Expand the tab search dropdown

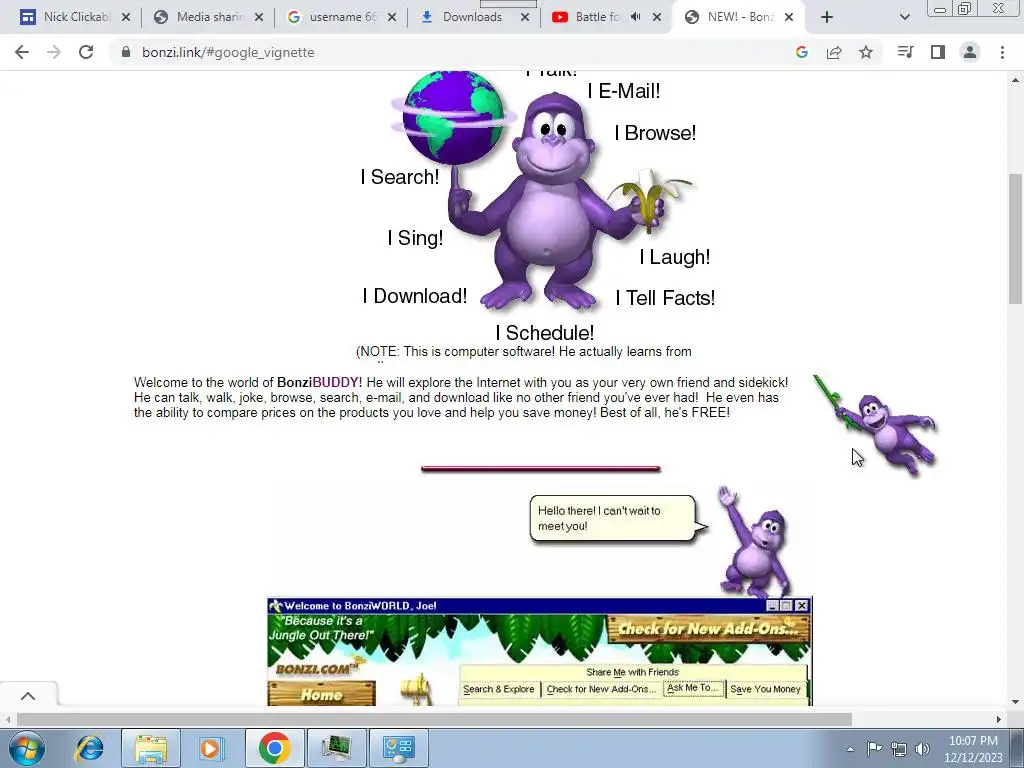(x=904, y=18)
